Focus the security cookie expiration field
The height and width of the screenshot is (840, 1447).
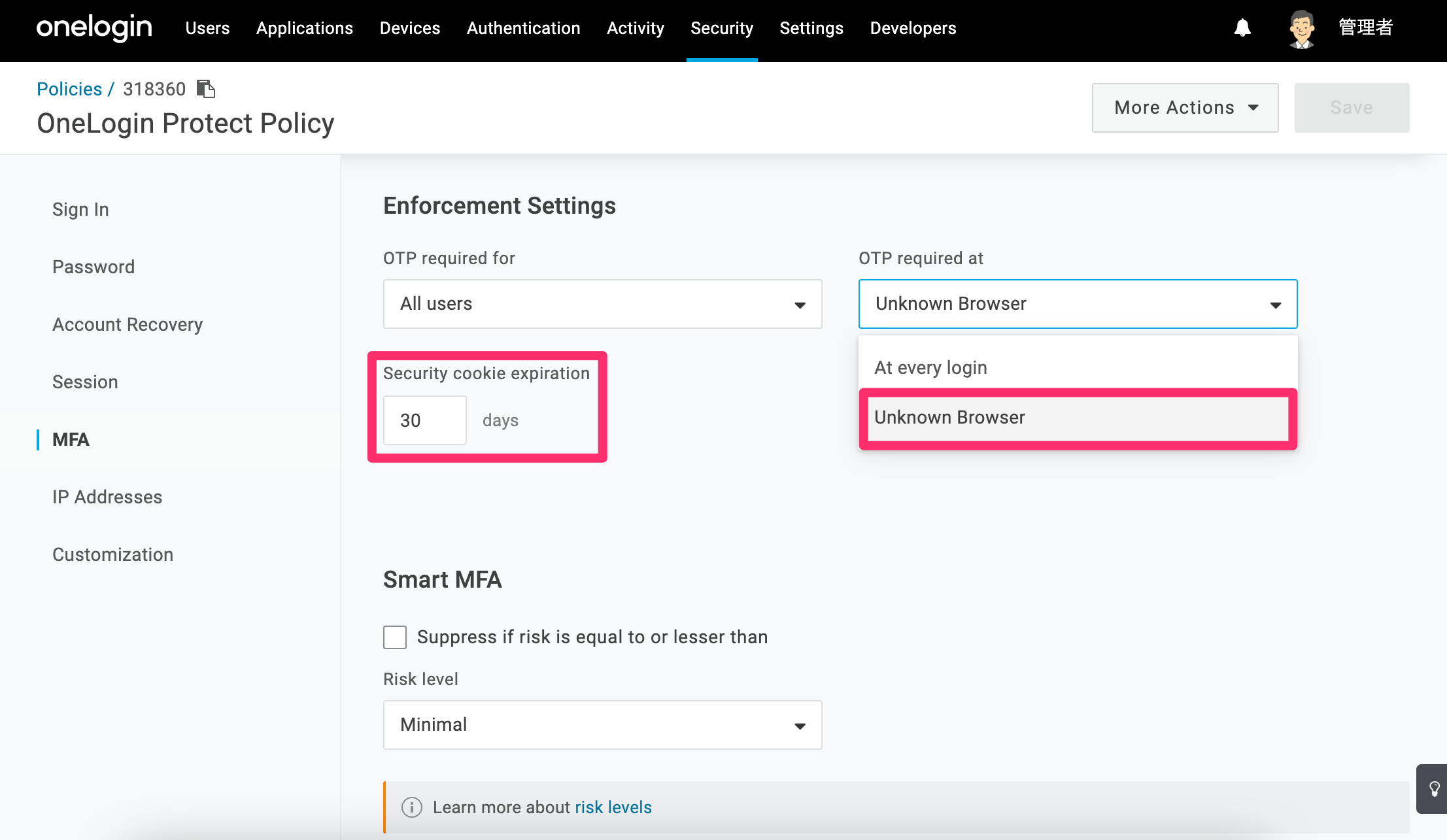coord(425,420)
